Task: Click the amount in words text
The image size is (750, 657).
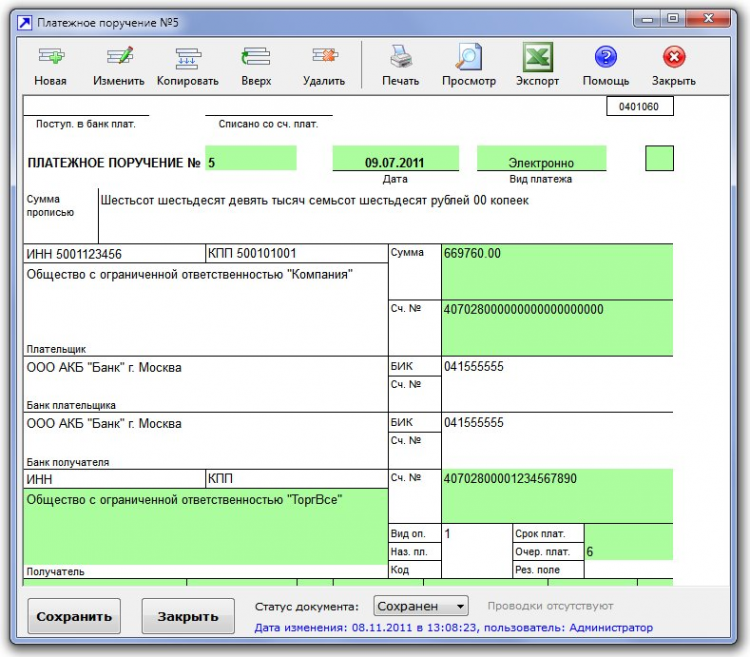Action: coord(315,200)
